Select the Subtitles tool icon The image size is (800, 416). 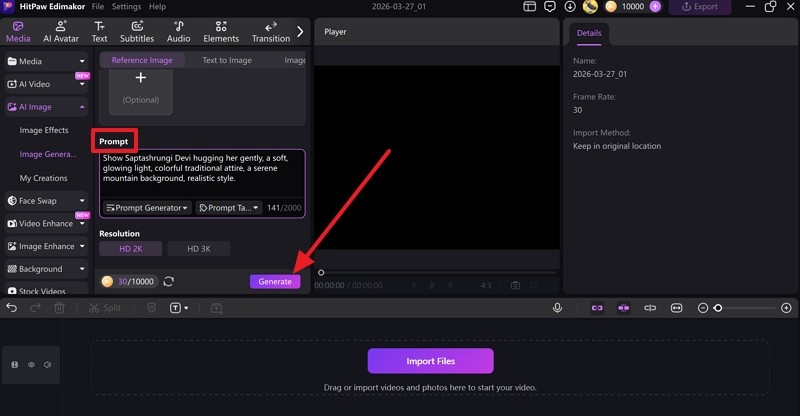(137, 31)
